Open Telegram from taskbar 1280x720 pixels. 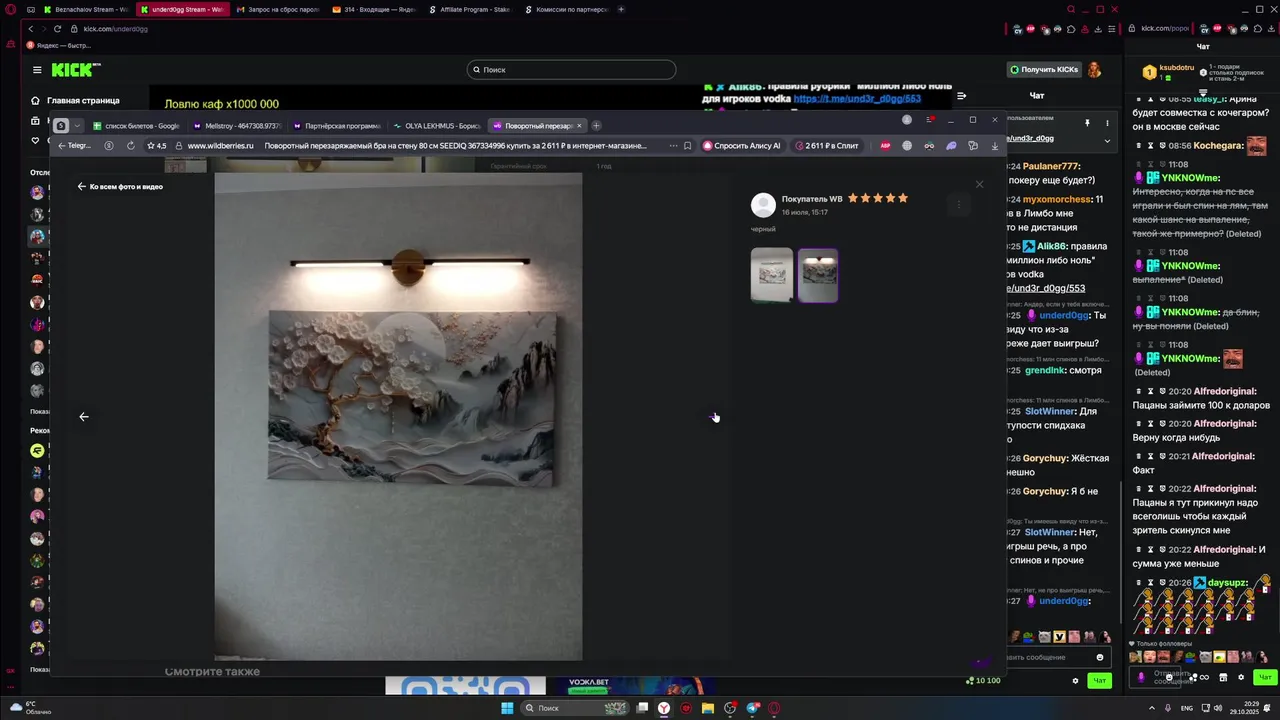click(x=752, y=708)
